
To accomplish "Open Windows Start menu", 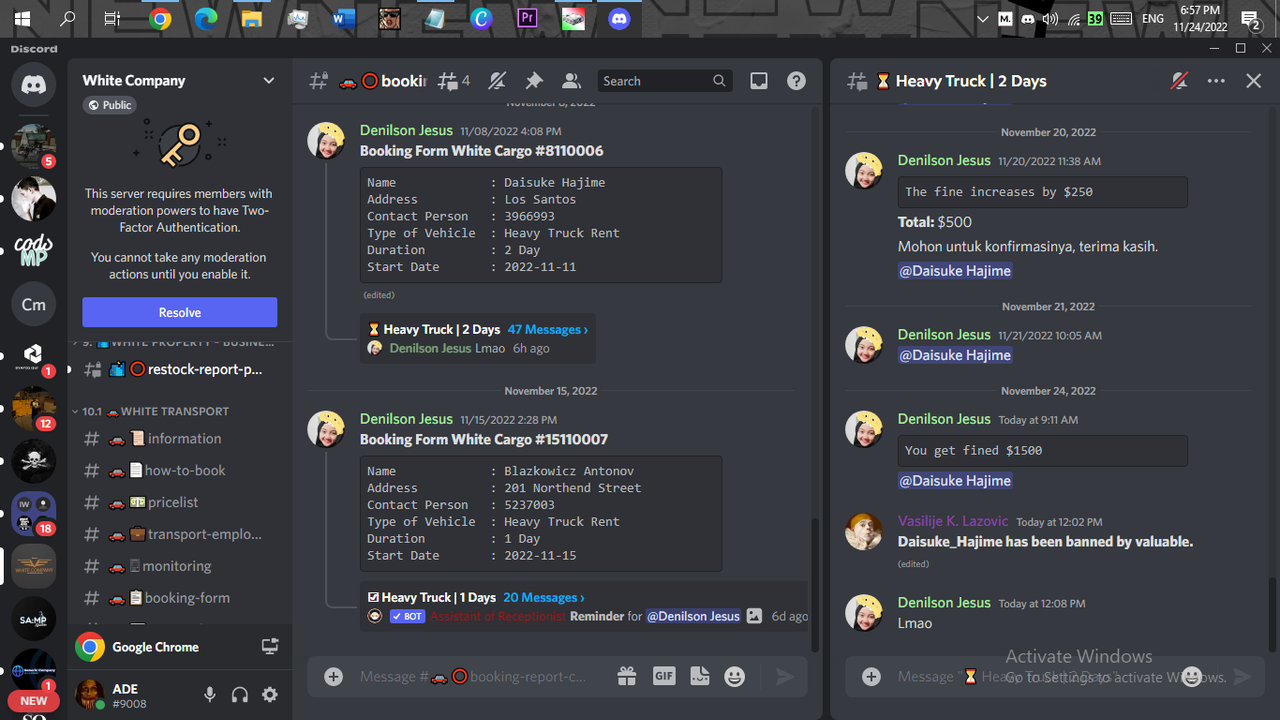I will coord(21,18).
